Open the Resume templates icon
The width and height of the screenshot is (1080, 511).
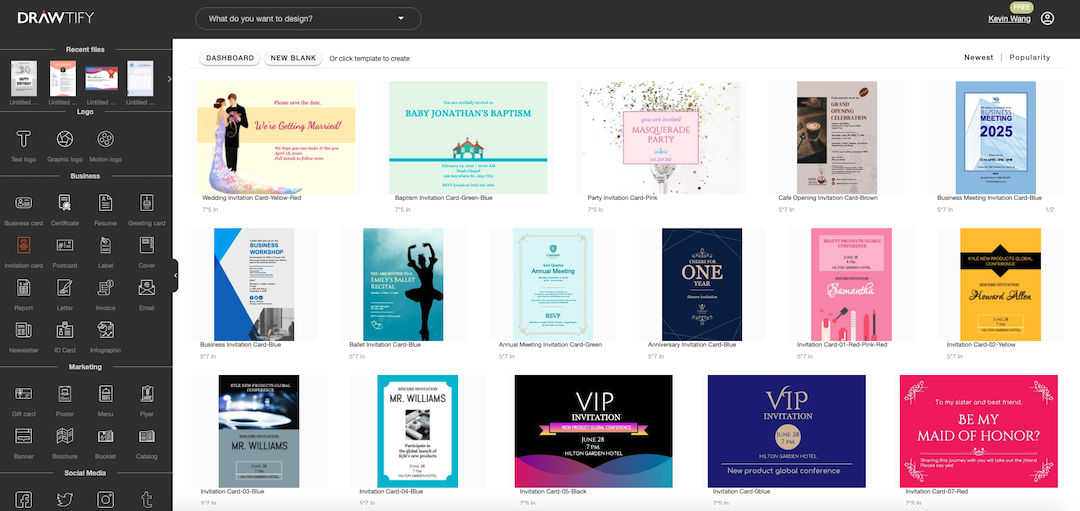pyautogui.click(x=105, y=202)
